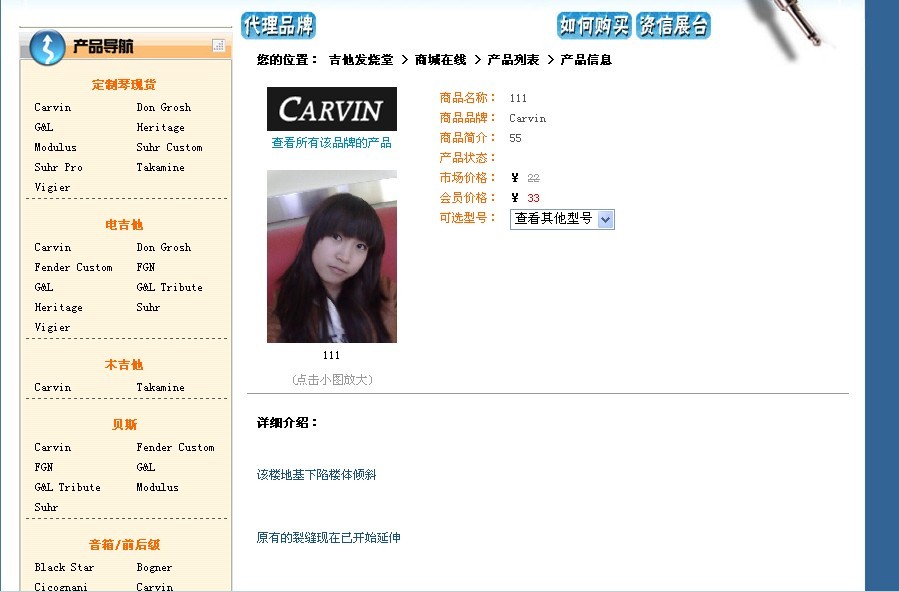Select G&L under 电吉他
This screenshot has height=592, width=899.
tap(44, 287)
